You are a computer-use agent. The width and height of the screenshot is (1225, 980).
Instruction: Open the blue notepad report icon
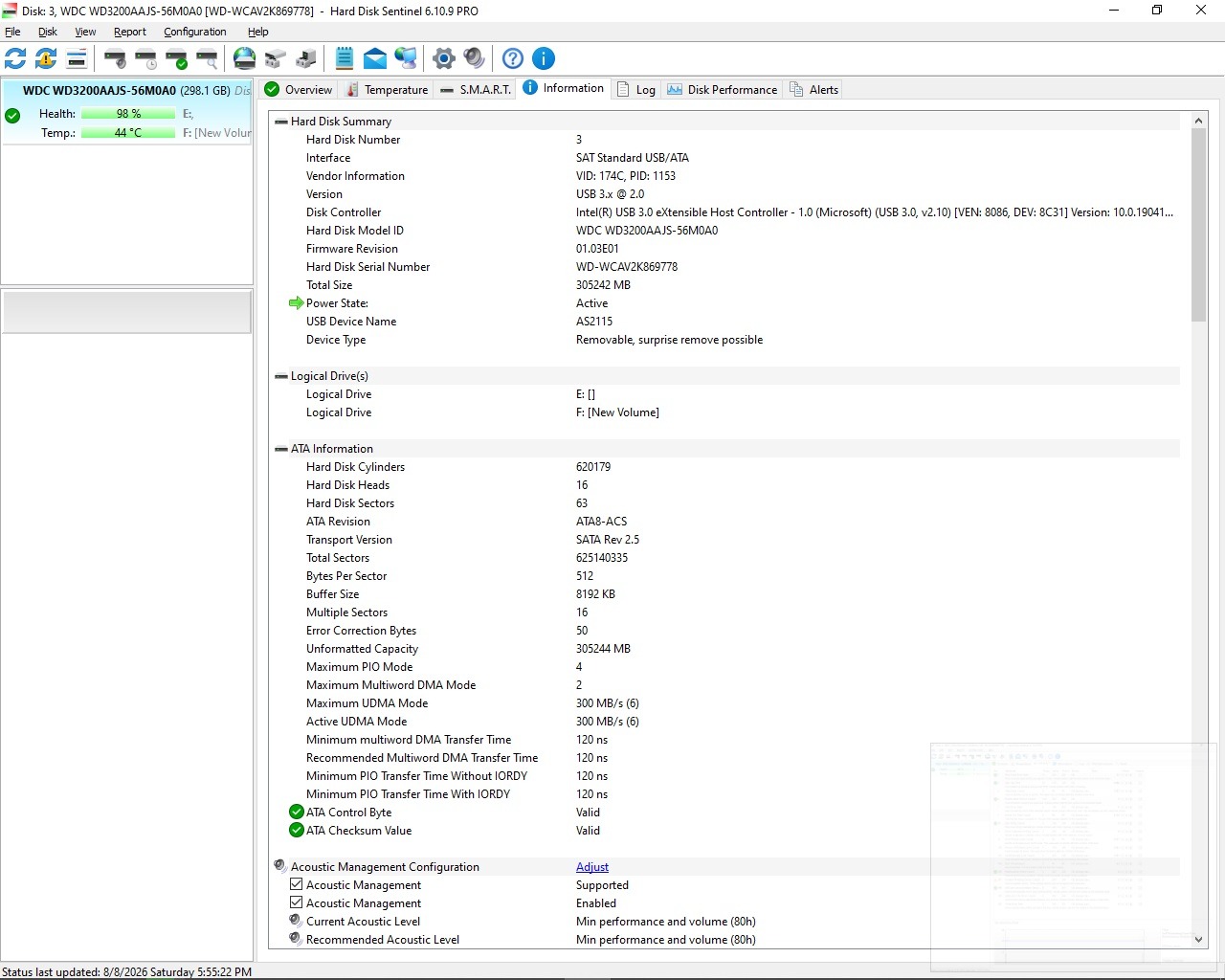pyautogui.click(x=345, y=58)
